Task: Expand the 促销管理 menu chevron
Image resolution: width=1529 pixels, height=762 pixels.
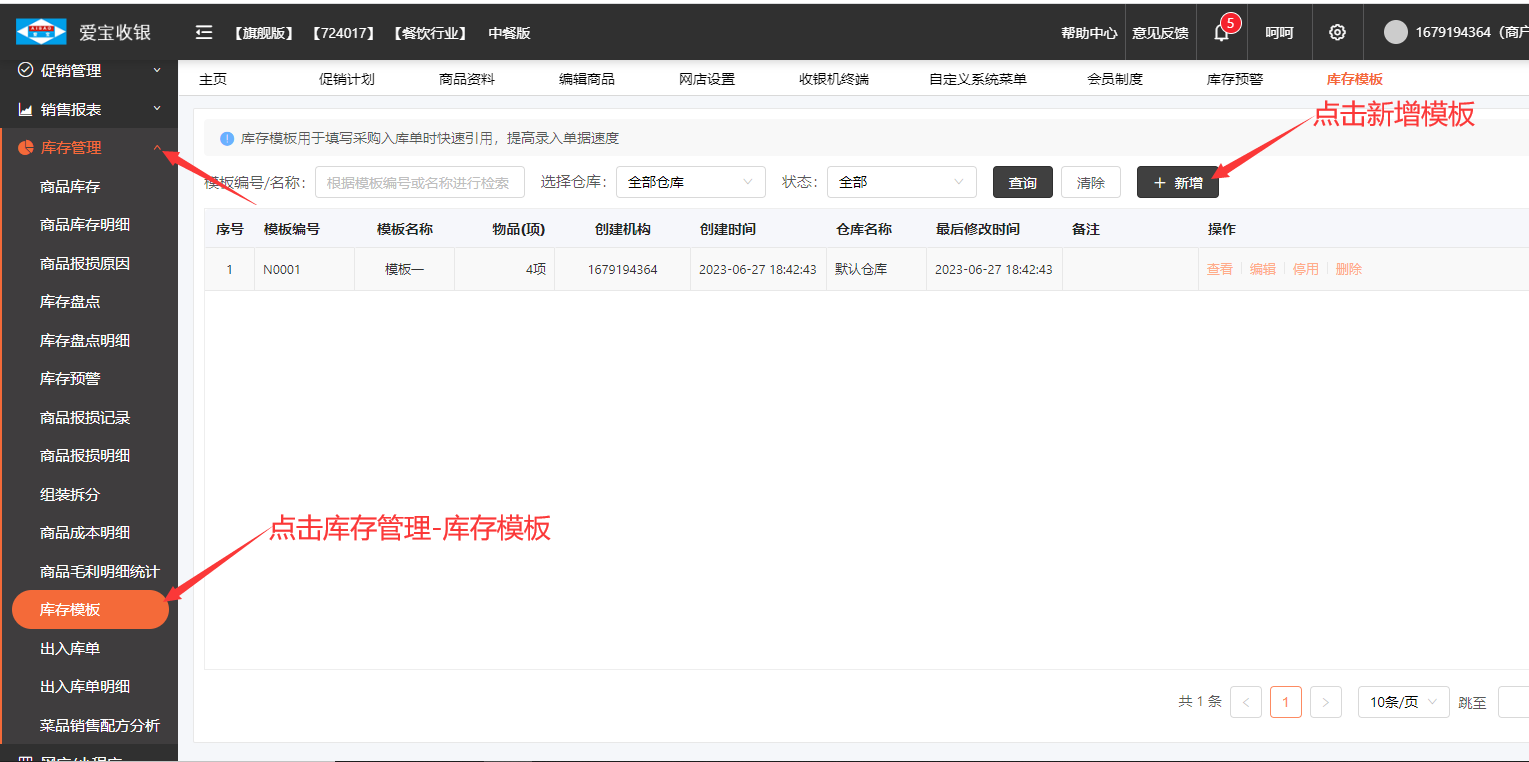Action: click(157, 71)
